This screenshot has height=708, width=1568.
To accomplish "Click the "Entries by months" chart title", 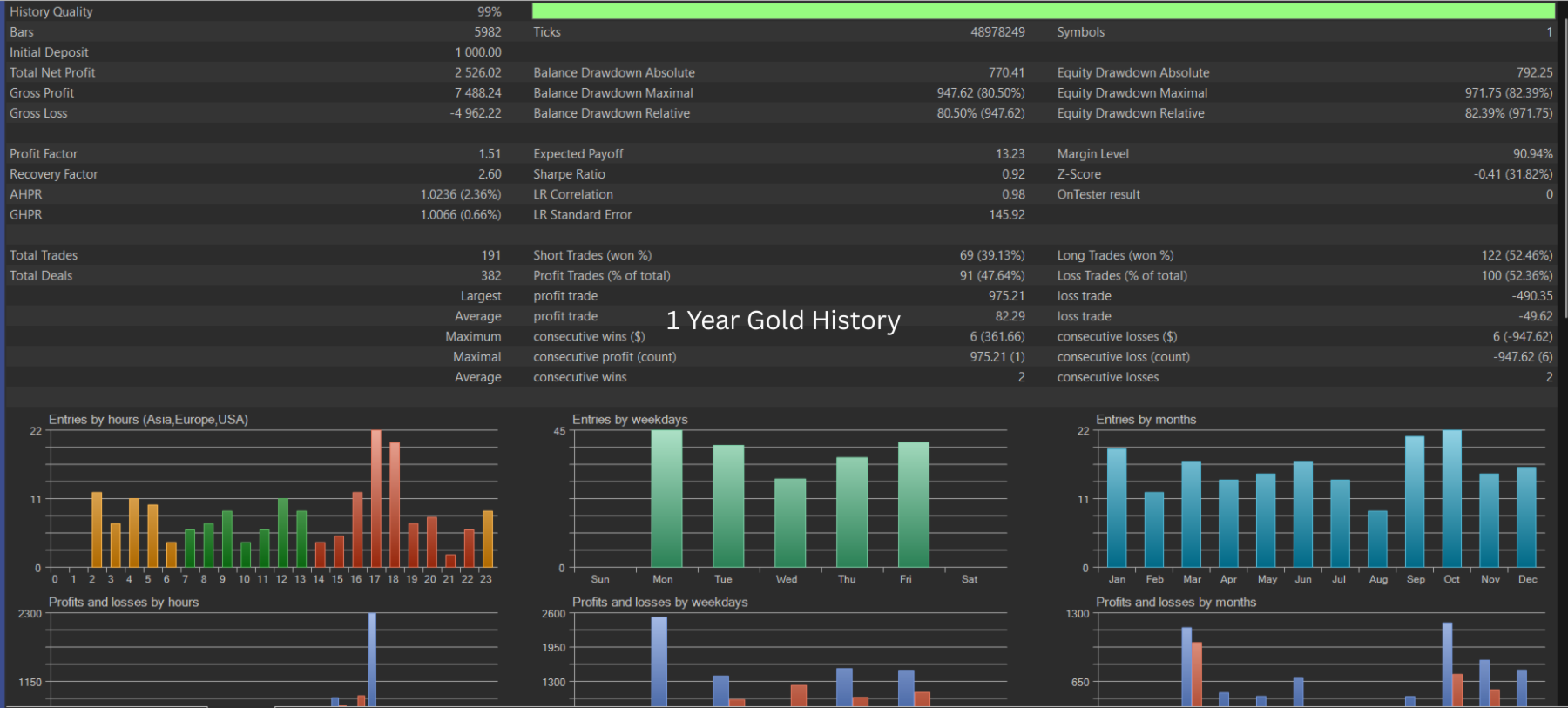I will (x=1146, y=420).
